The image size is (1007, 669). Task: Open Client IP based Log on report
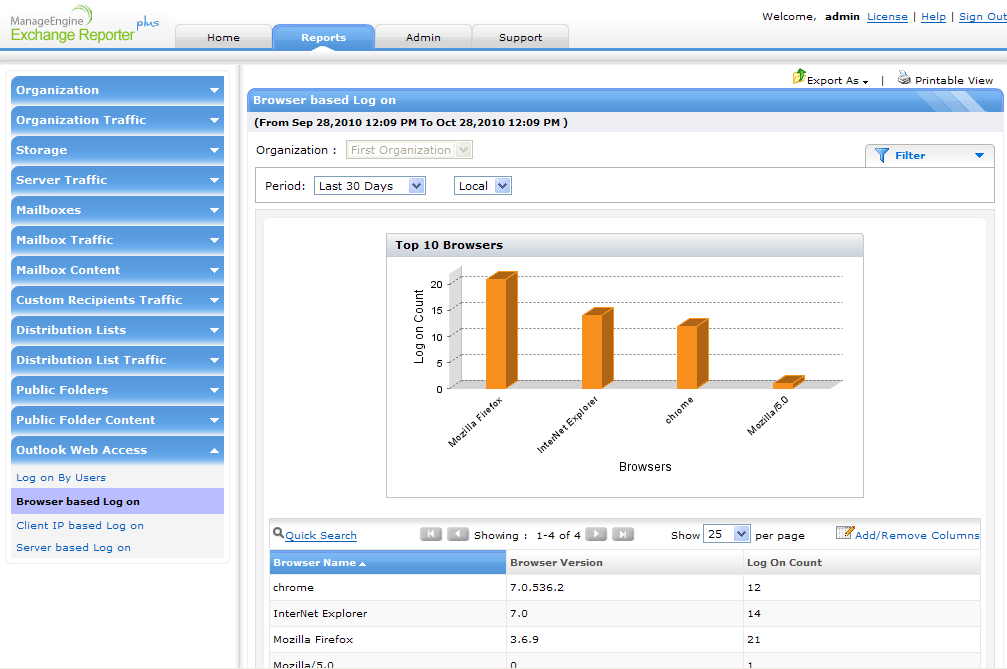point(80,525)
